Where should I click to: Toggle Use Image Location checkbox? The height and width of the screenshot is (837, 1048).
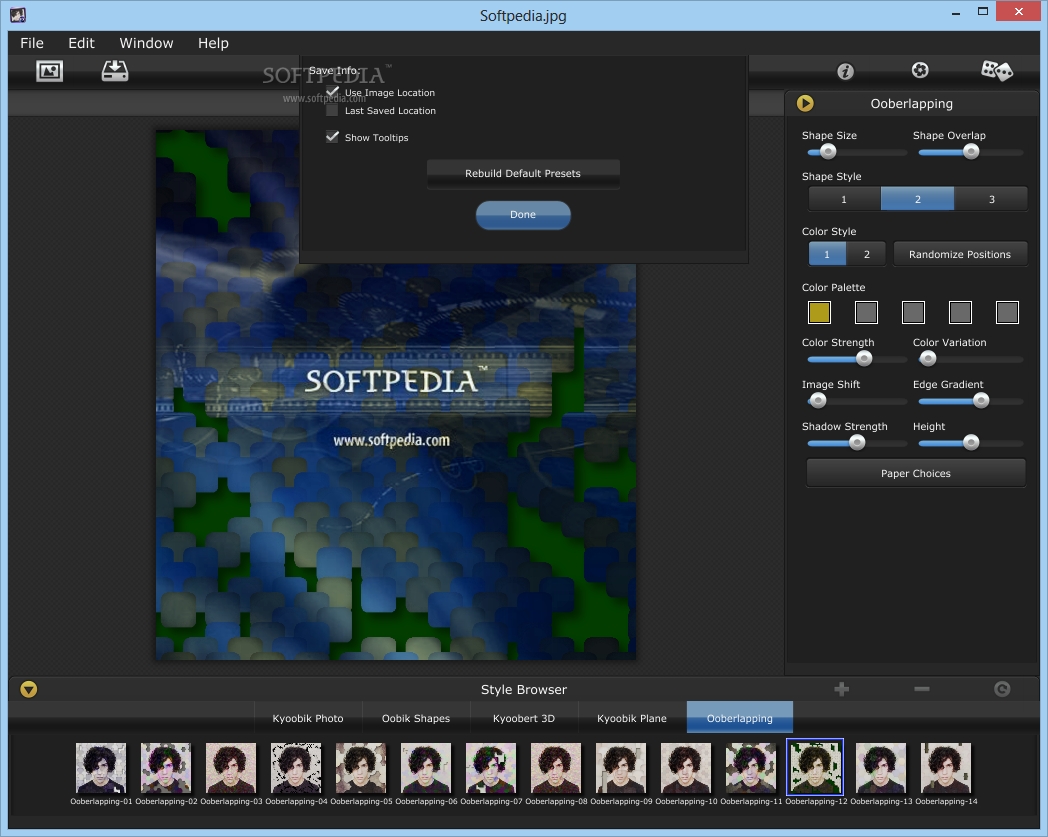click(x=332, y=92)
